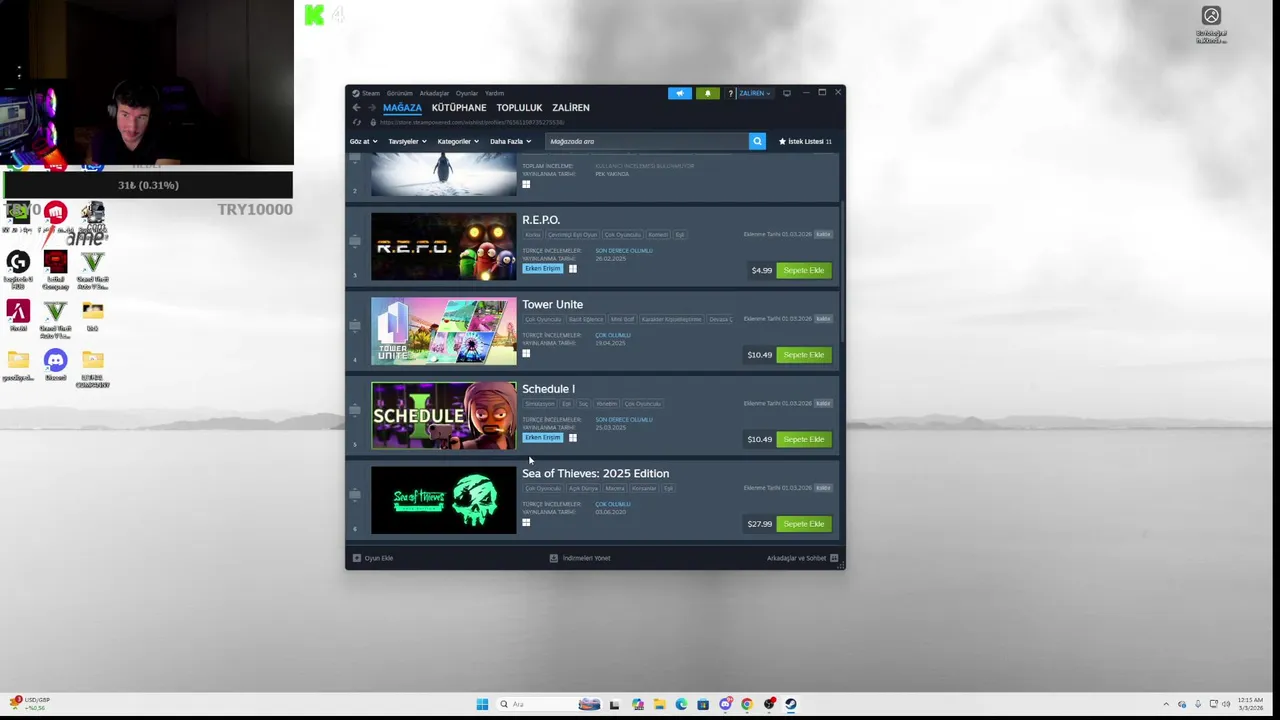
Task: Open the ZALIREN profile tab
Action: pos(571,107)
